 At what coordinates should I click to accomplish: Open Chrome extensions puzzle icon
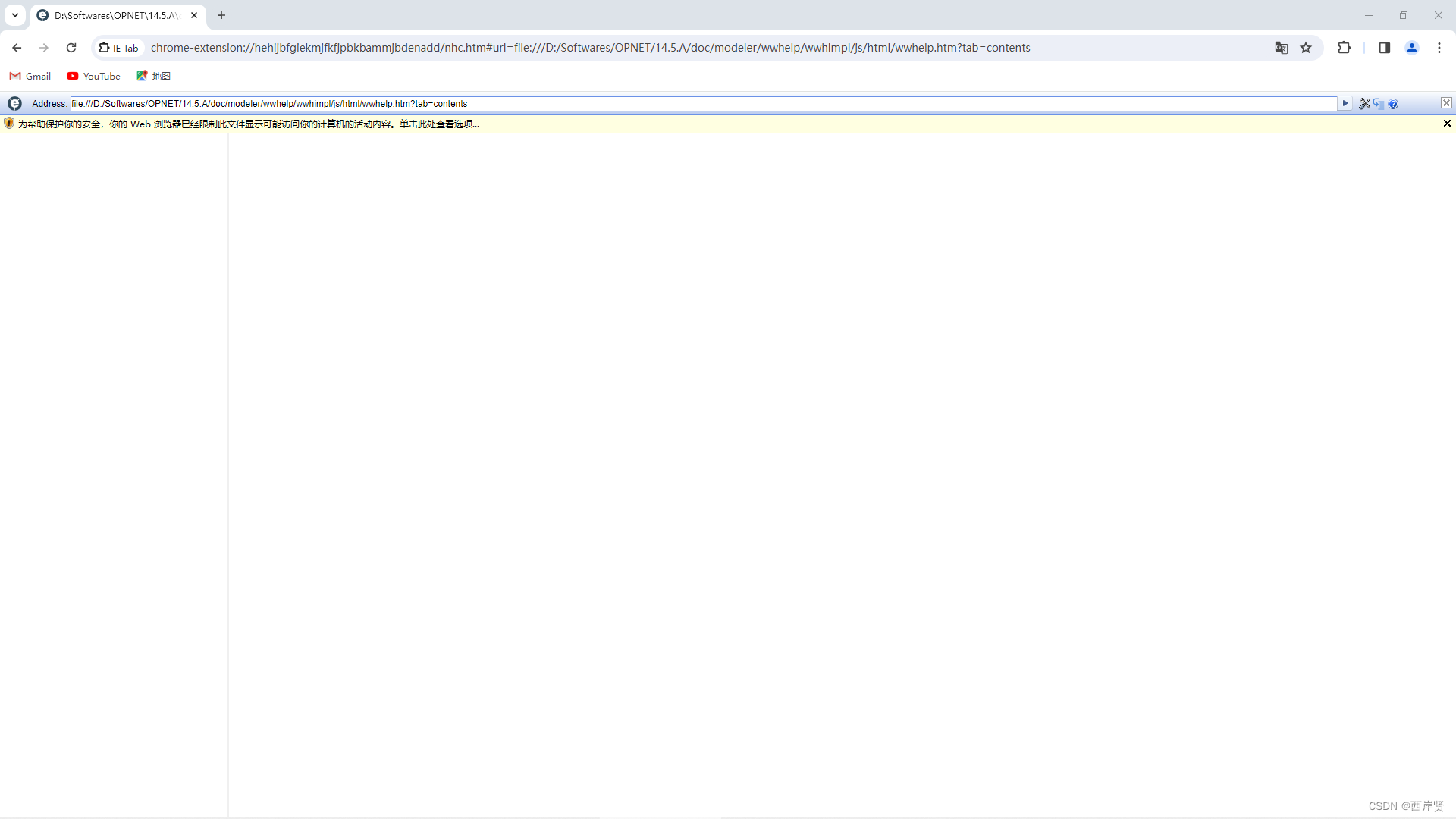(1344, 48)
